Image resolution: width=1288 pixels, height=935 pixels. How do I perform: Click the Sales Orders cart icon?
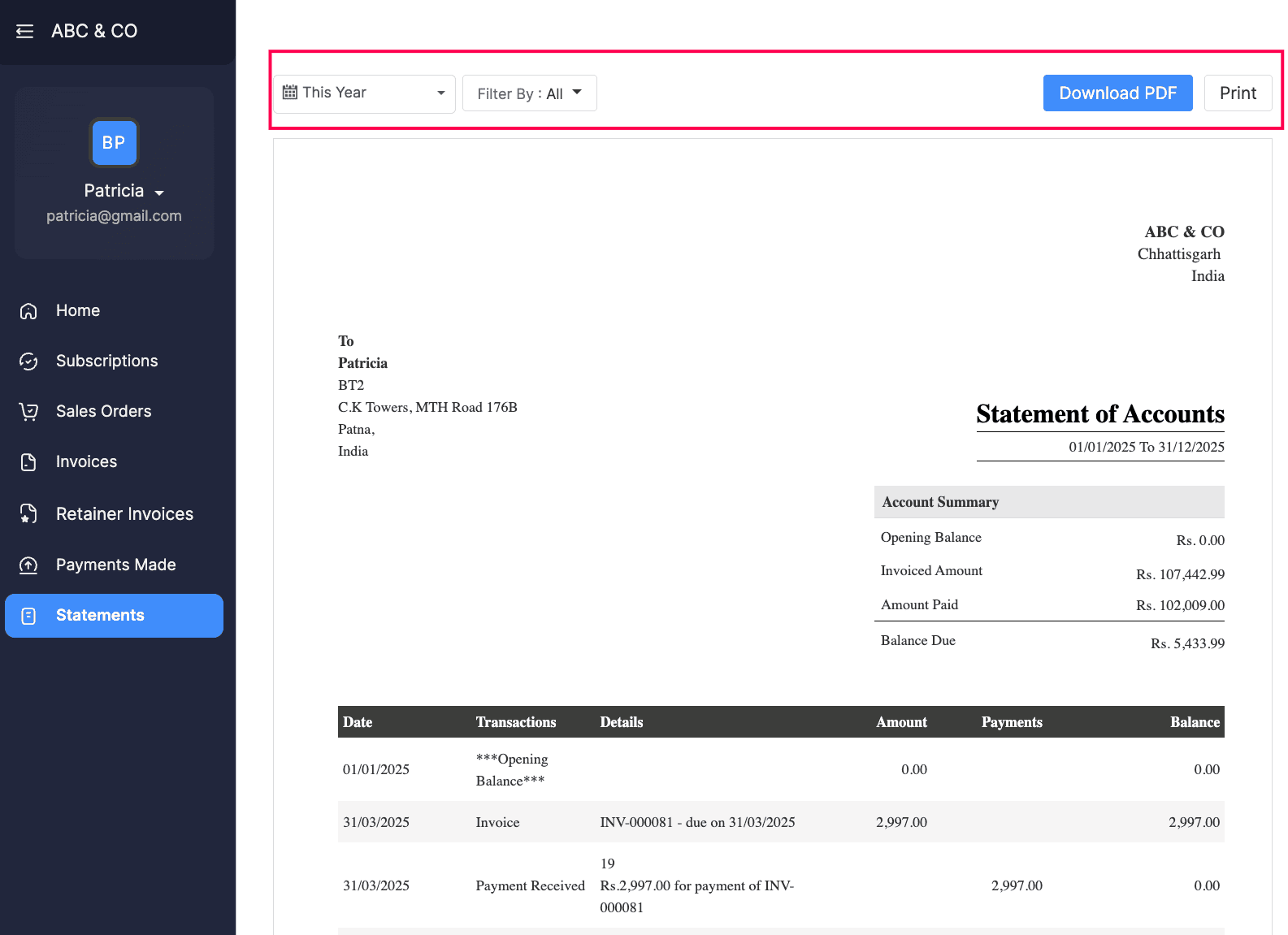coord(28,412)
